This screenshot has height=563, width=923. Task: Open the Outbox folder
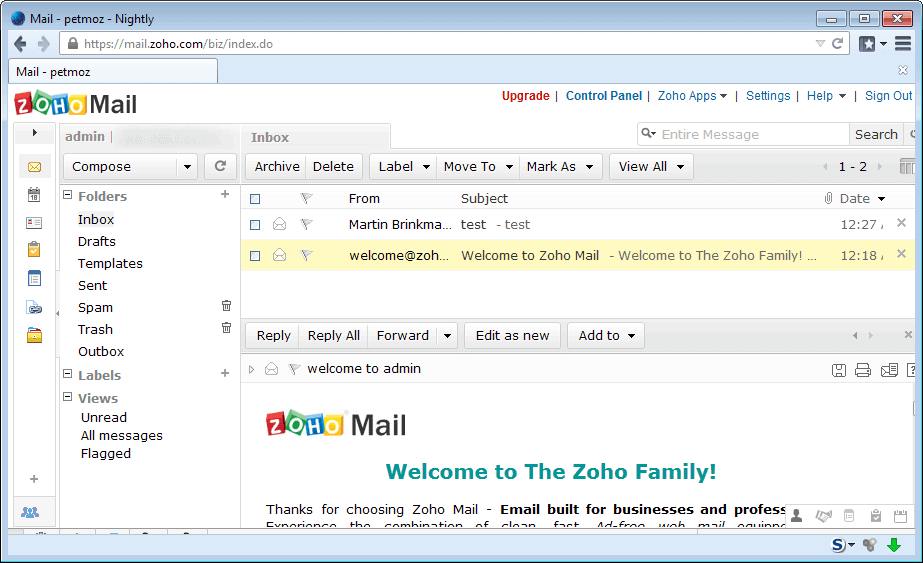tap(101, 352)
